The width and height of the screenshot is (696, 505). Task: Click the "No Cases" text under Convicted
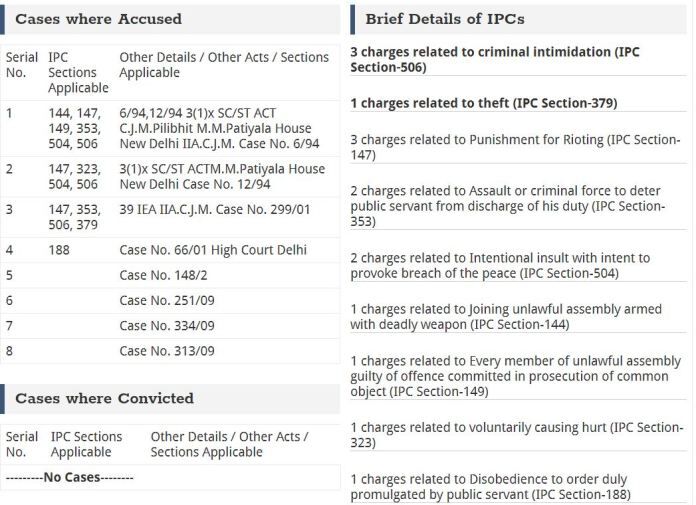(x=71, y=477)
